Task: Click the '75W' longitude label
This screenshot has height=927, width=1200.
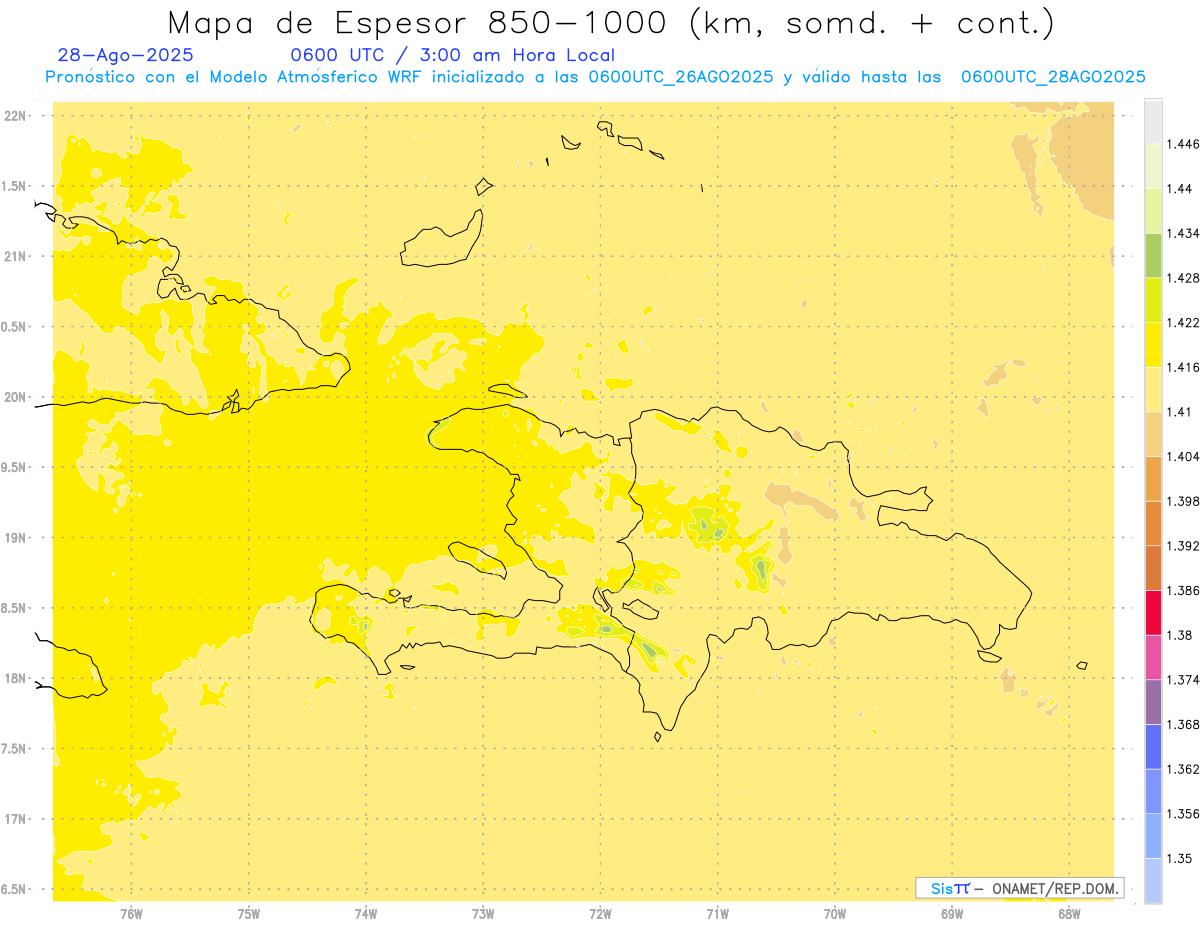Action: (x=248, y=913)
